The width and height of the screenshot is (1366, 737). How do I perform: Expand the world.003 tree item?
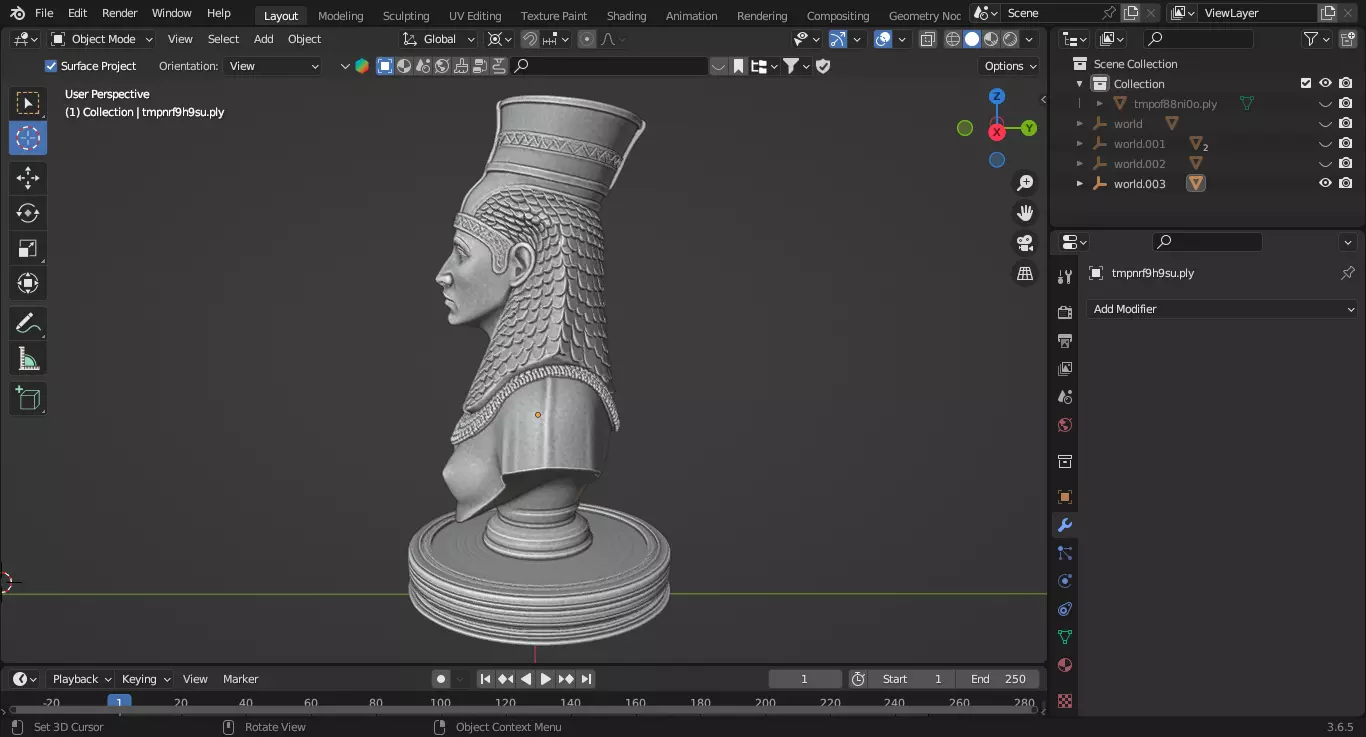(x=1079, y=184)
